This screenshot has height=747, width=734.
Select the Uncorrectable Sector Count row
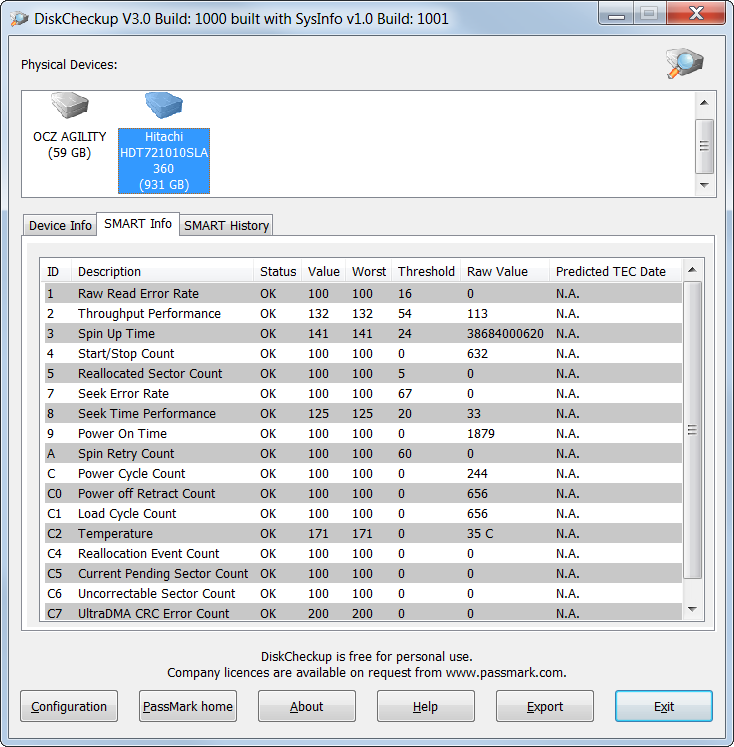(363, 594)
